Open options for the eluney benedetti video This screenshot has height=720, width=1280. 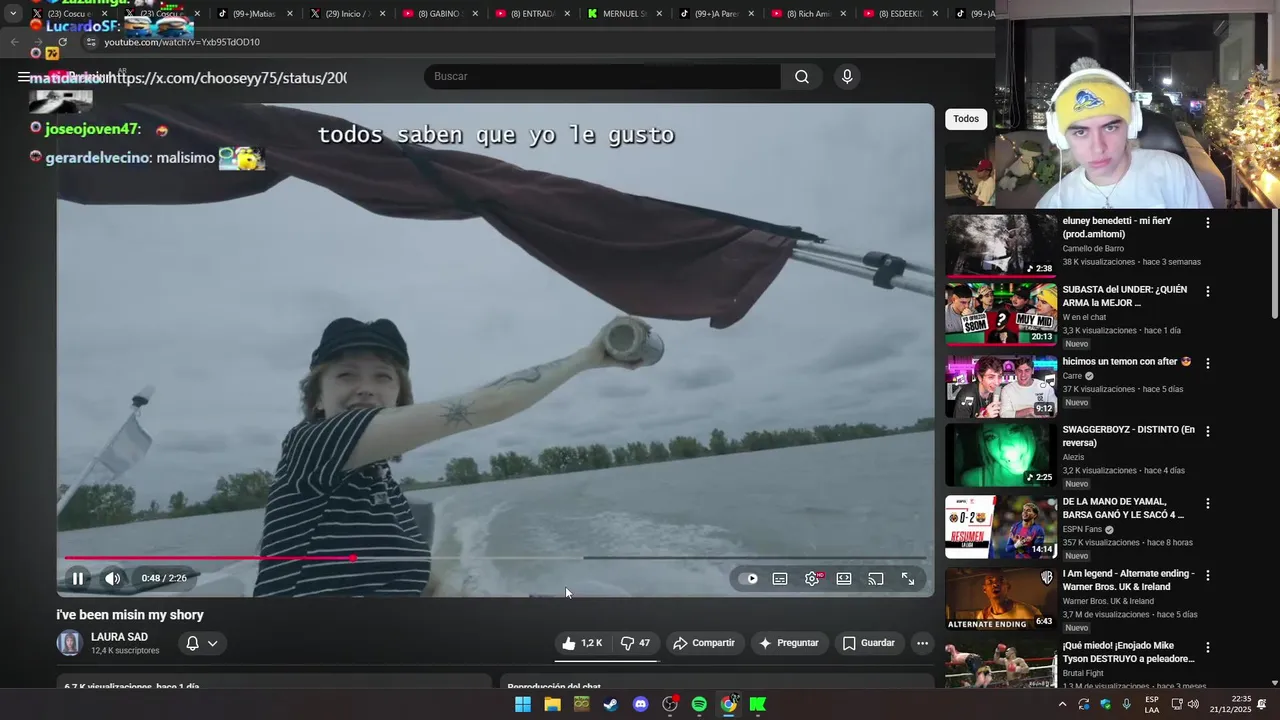(1207, 223)
